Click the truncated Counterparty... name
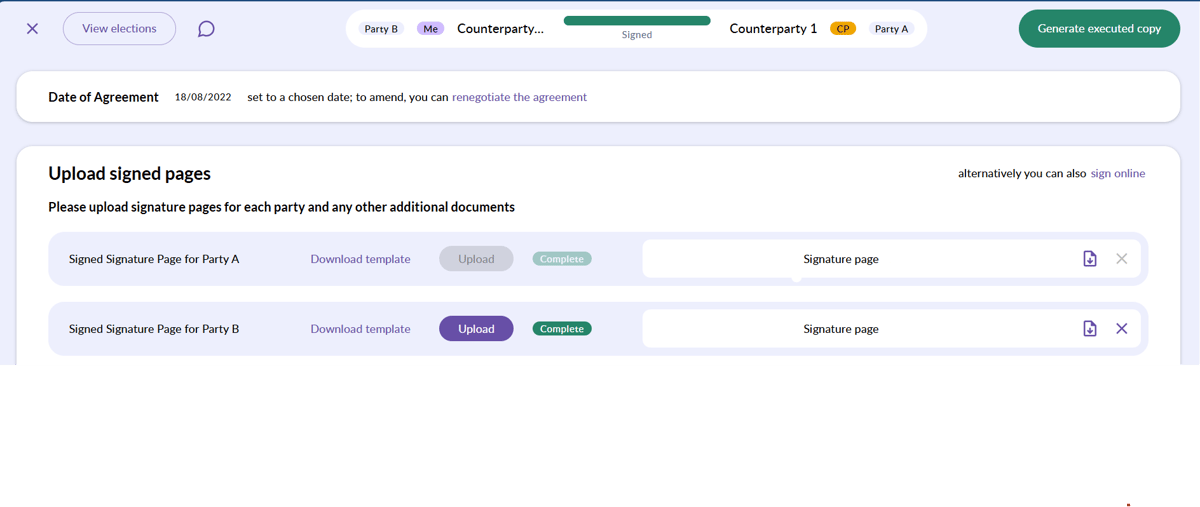 coord(500,29)
